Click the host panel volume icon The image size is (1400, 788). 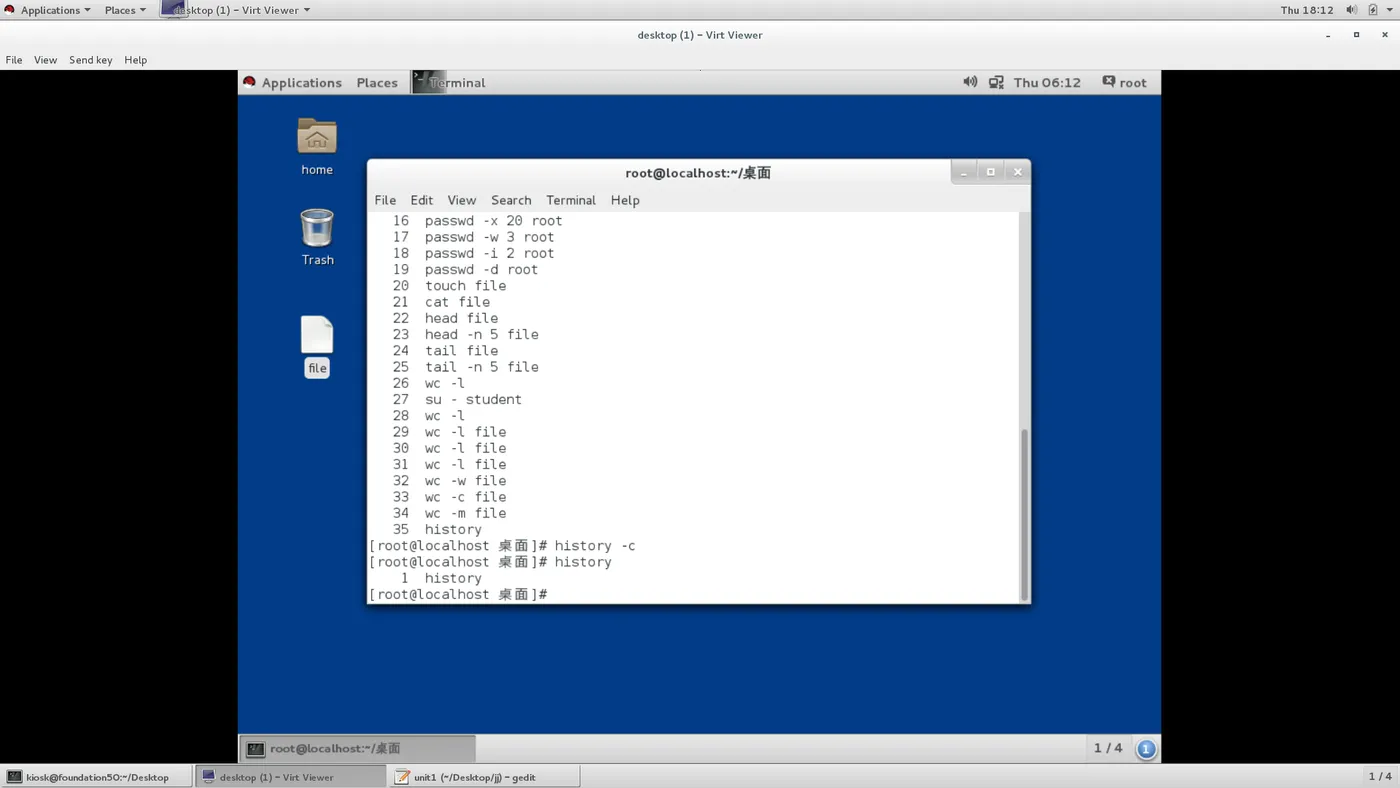pyautogui.click(x=1351, y=10)
